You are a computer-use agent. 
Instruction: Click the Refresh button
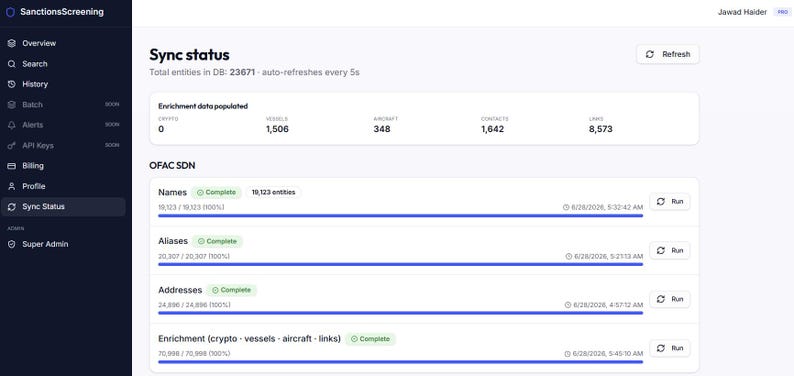667,54
